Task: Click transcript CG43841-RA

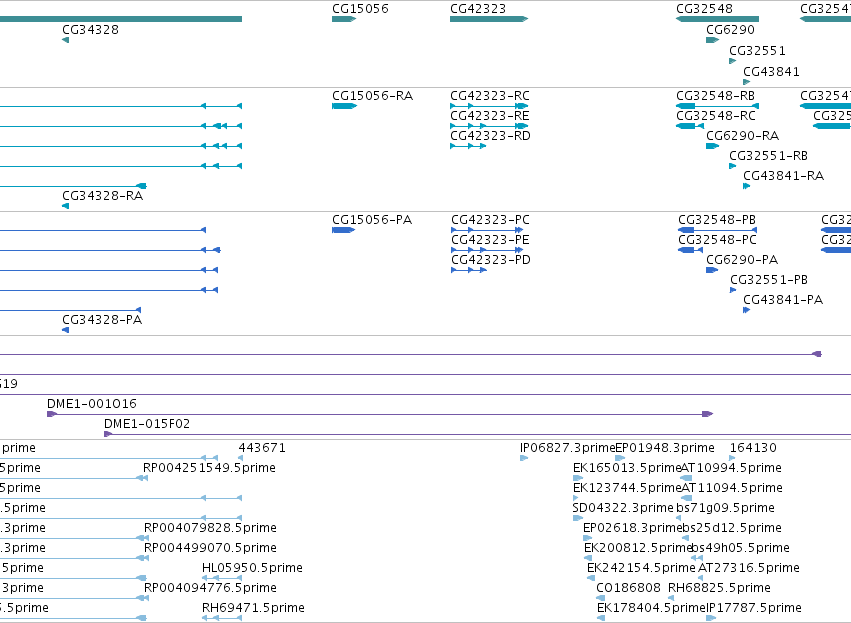Action: tap(783, 176)
